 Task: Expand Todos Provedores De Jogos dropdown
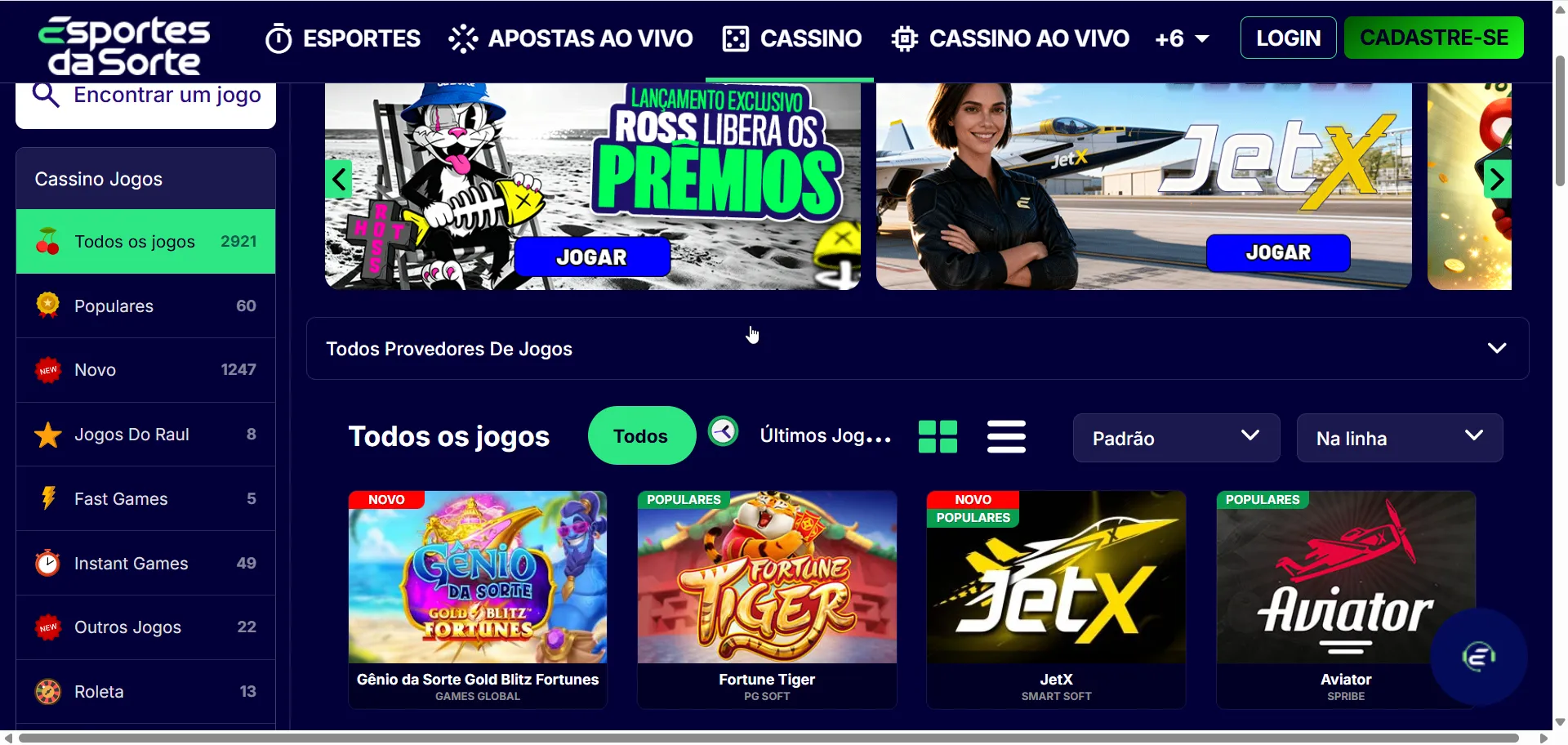point(917,348)
